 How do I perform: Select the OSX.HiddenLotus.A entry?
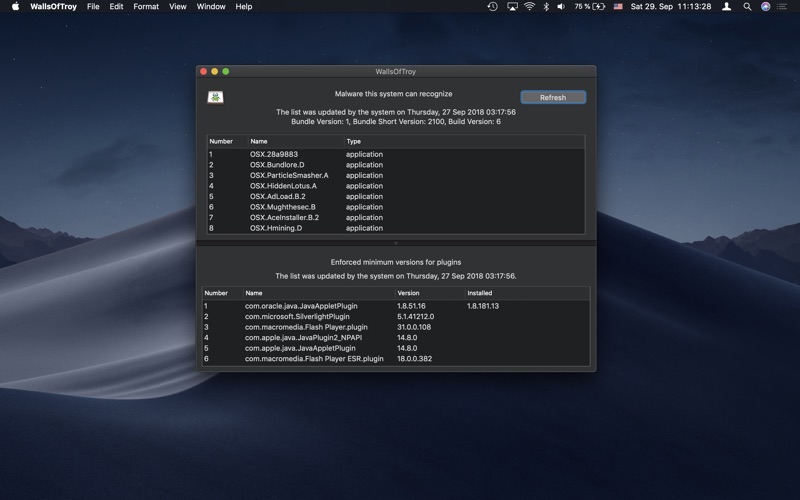click(396, 186)
